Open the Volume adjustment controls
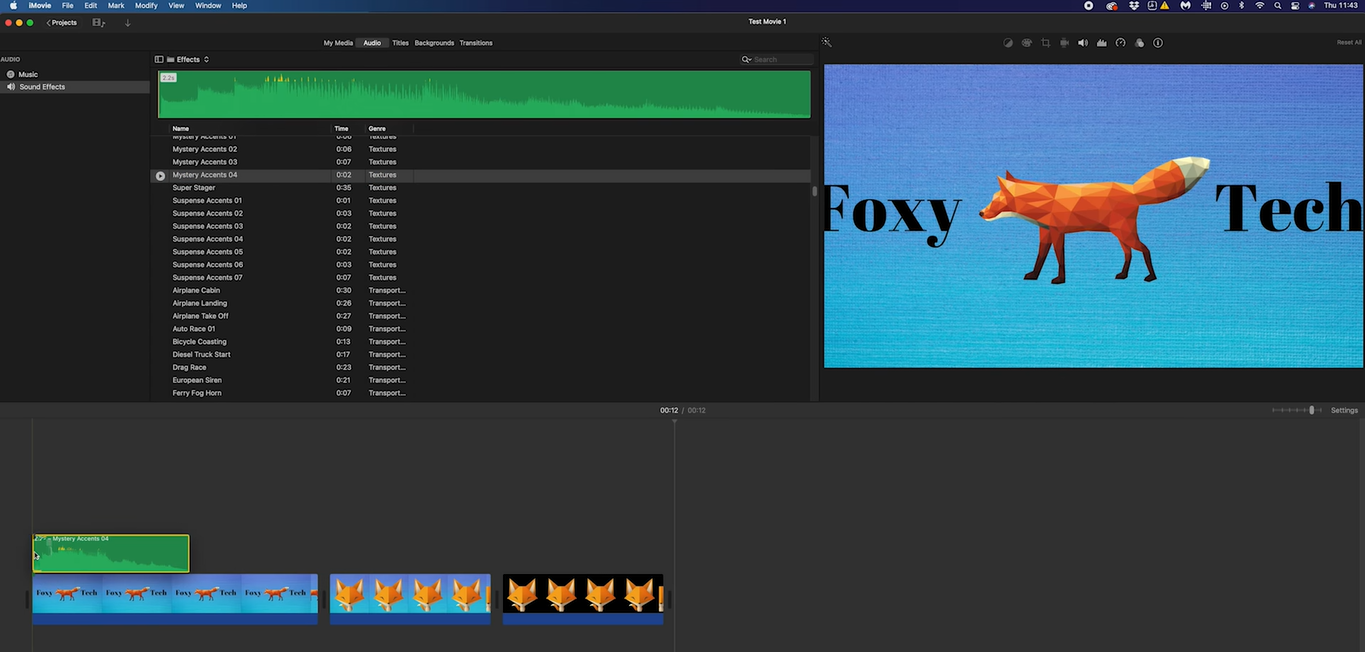 point(1082,42)
